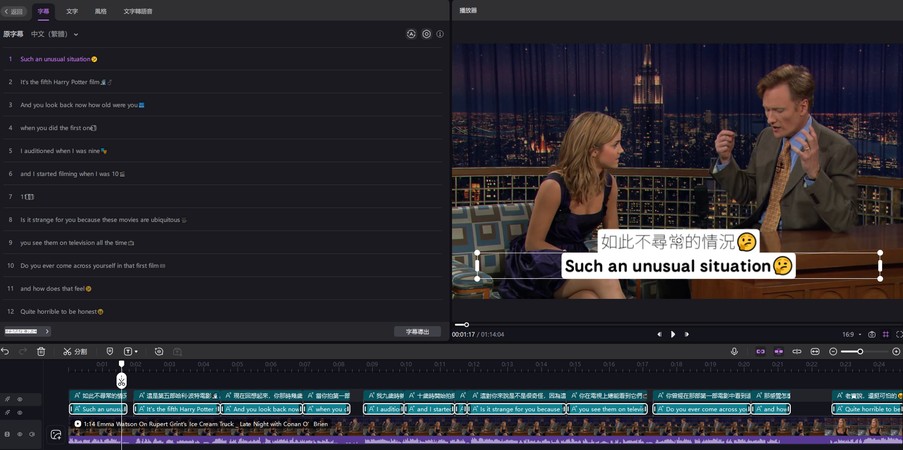Screen dimensions: 903x450
Task: Select subtitle 'Quite horrible to be honest'
Action: [223, 311]
